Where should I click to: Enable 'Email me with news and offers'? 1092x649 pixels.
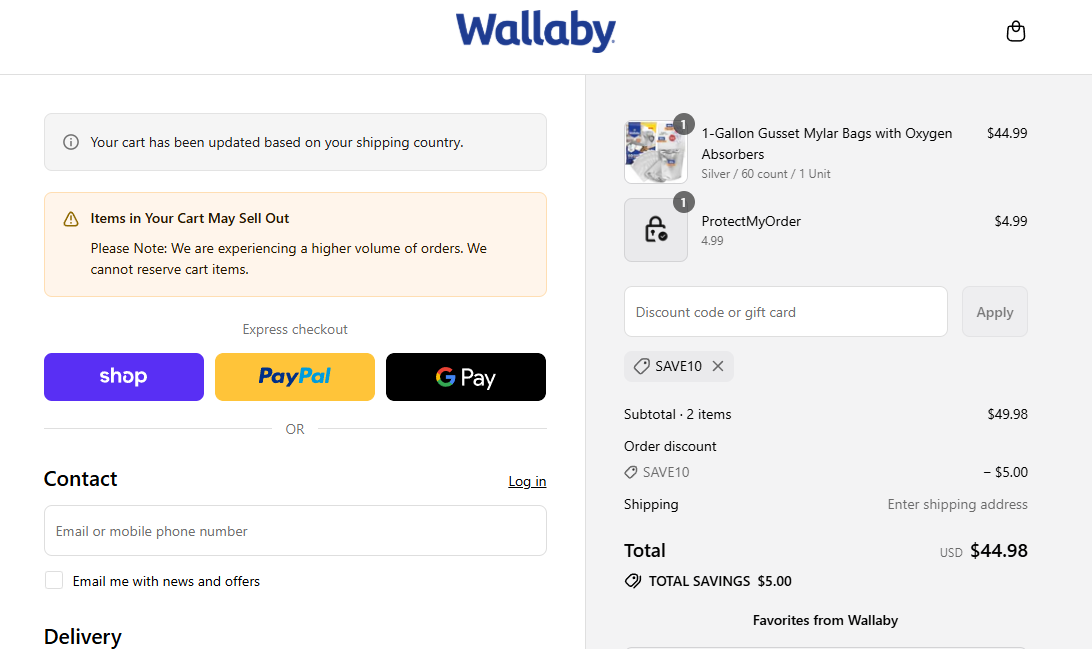53,580
